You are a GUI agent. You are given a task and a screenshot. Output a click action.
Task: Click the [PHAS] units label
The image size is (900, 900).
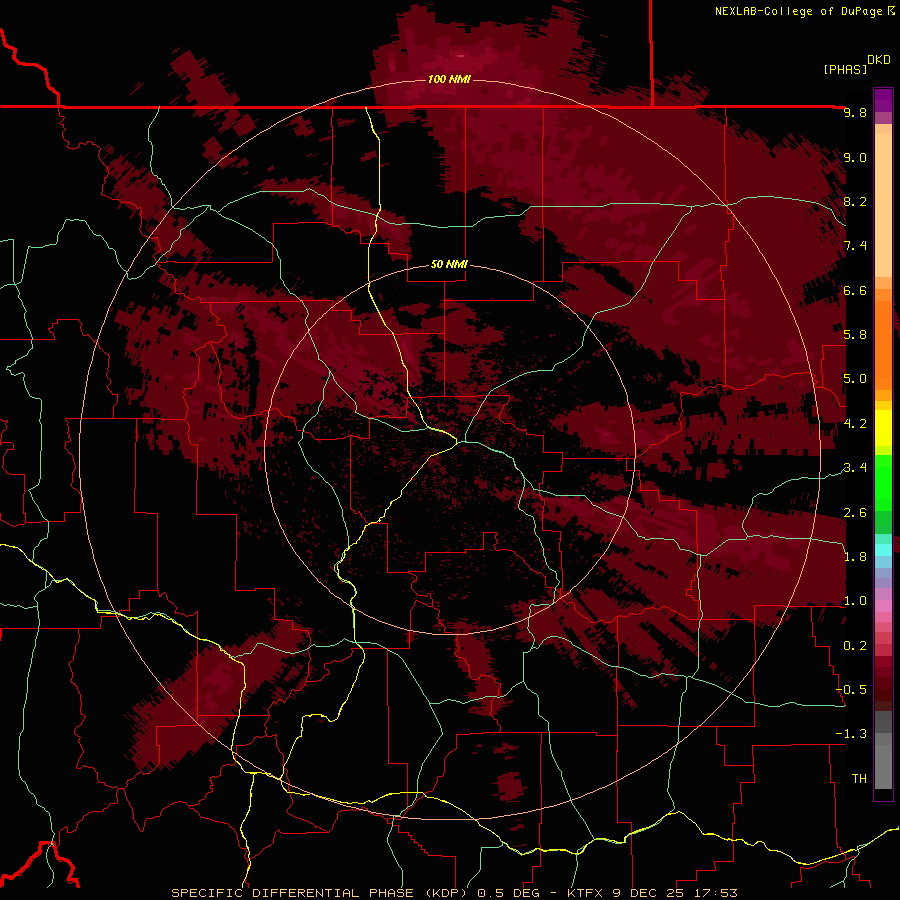click(845, 69)
